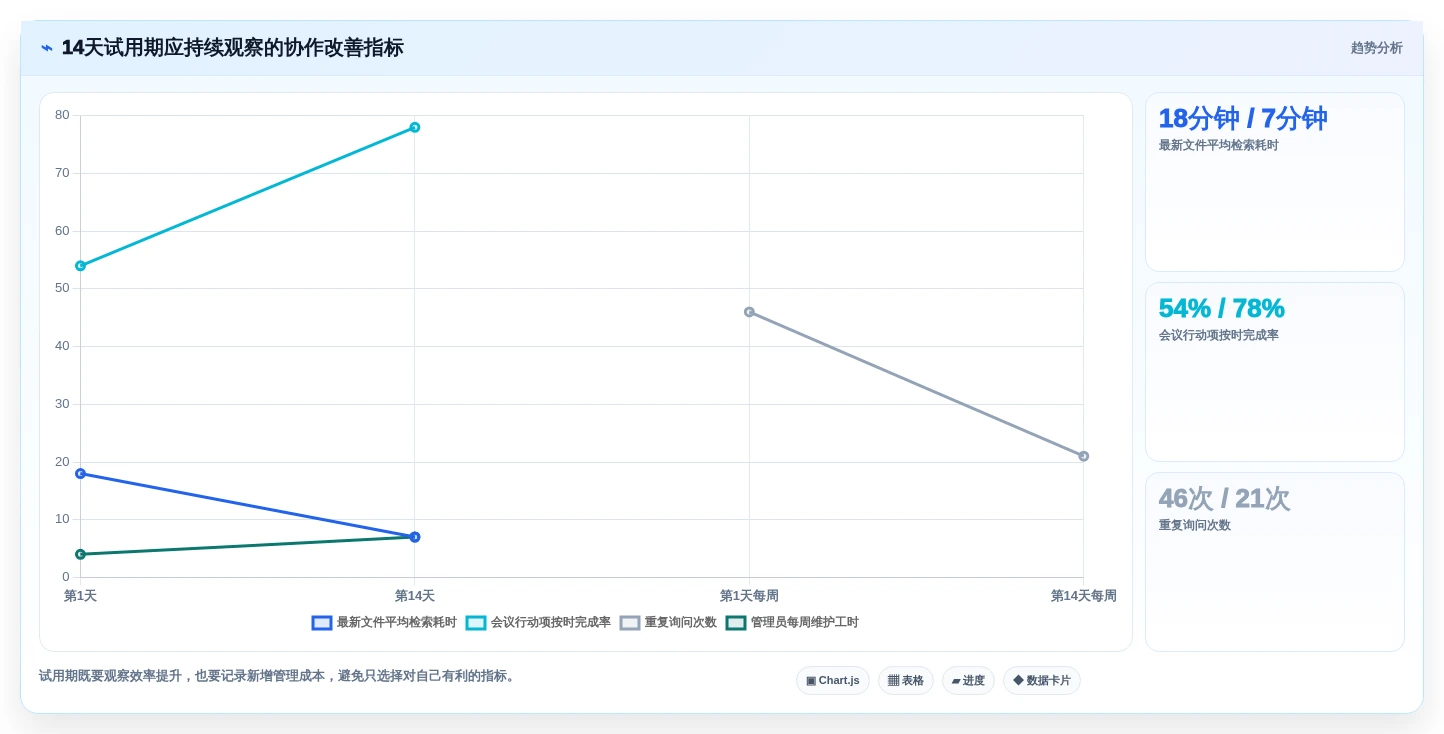Click the 第14天 axis label

(415, 596)
